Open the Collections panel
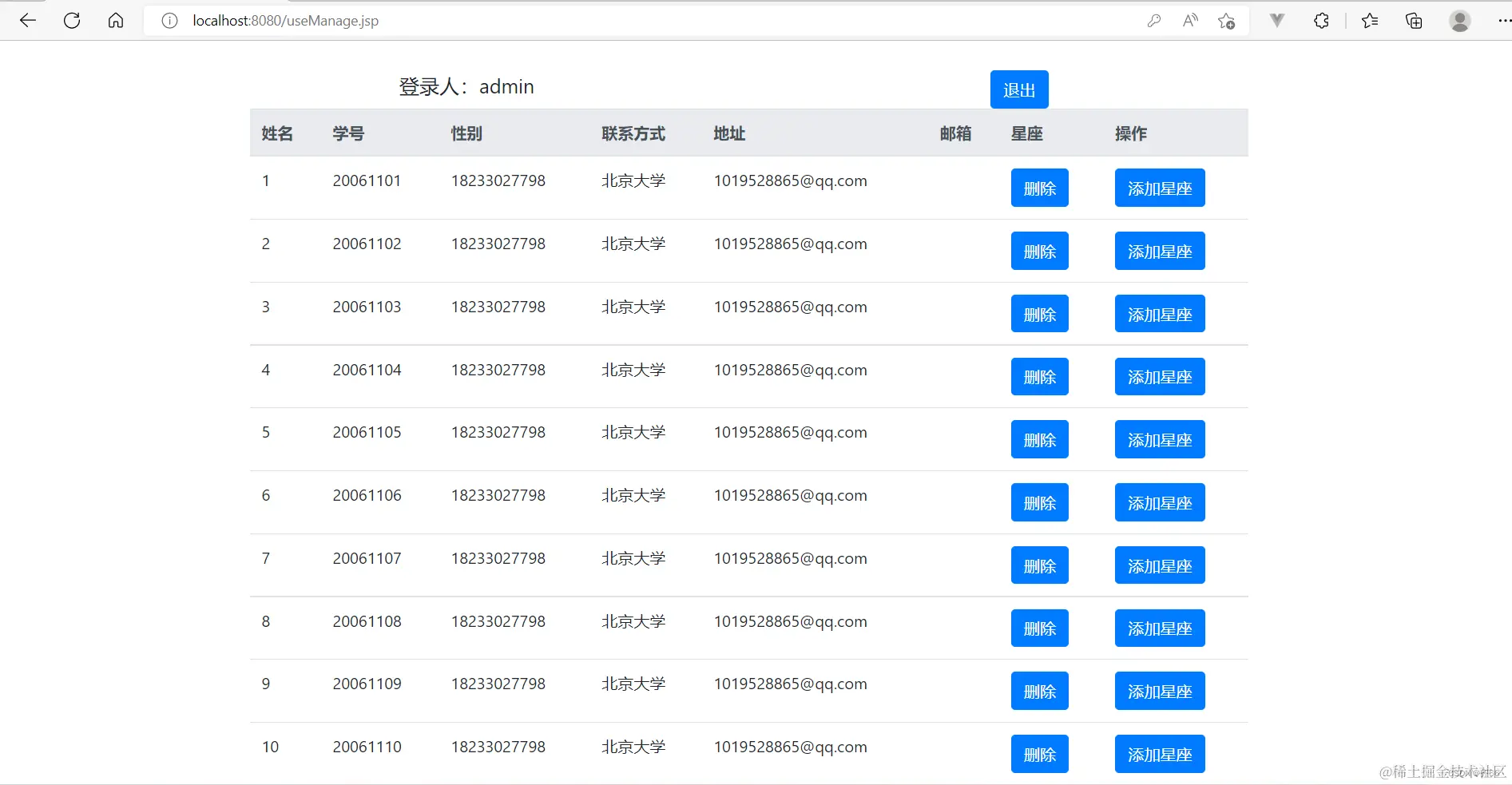The height and width of the screenshot is (785, 1512). tap(1414, 21)
